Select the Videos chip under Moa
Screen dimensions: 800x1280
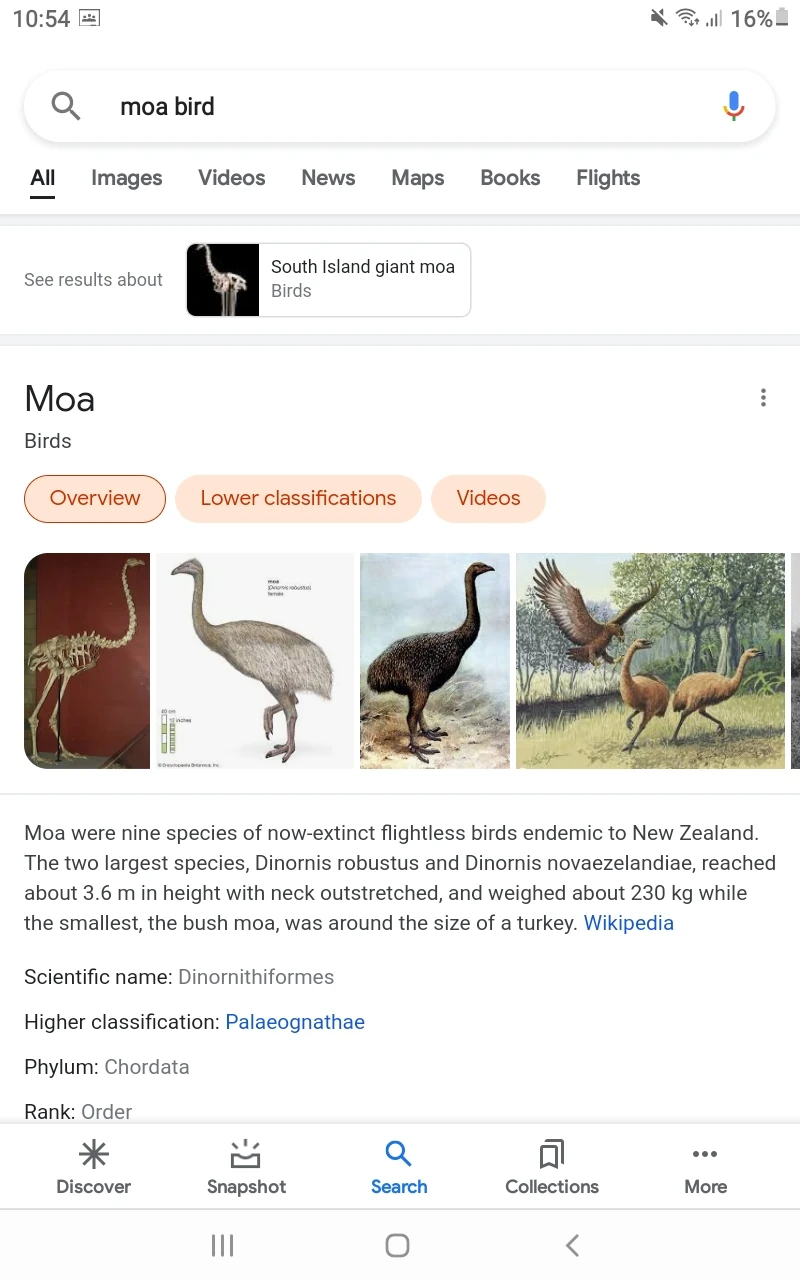(x=488, y=498)
